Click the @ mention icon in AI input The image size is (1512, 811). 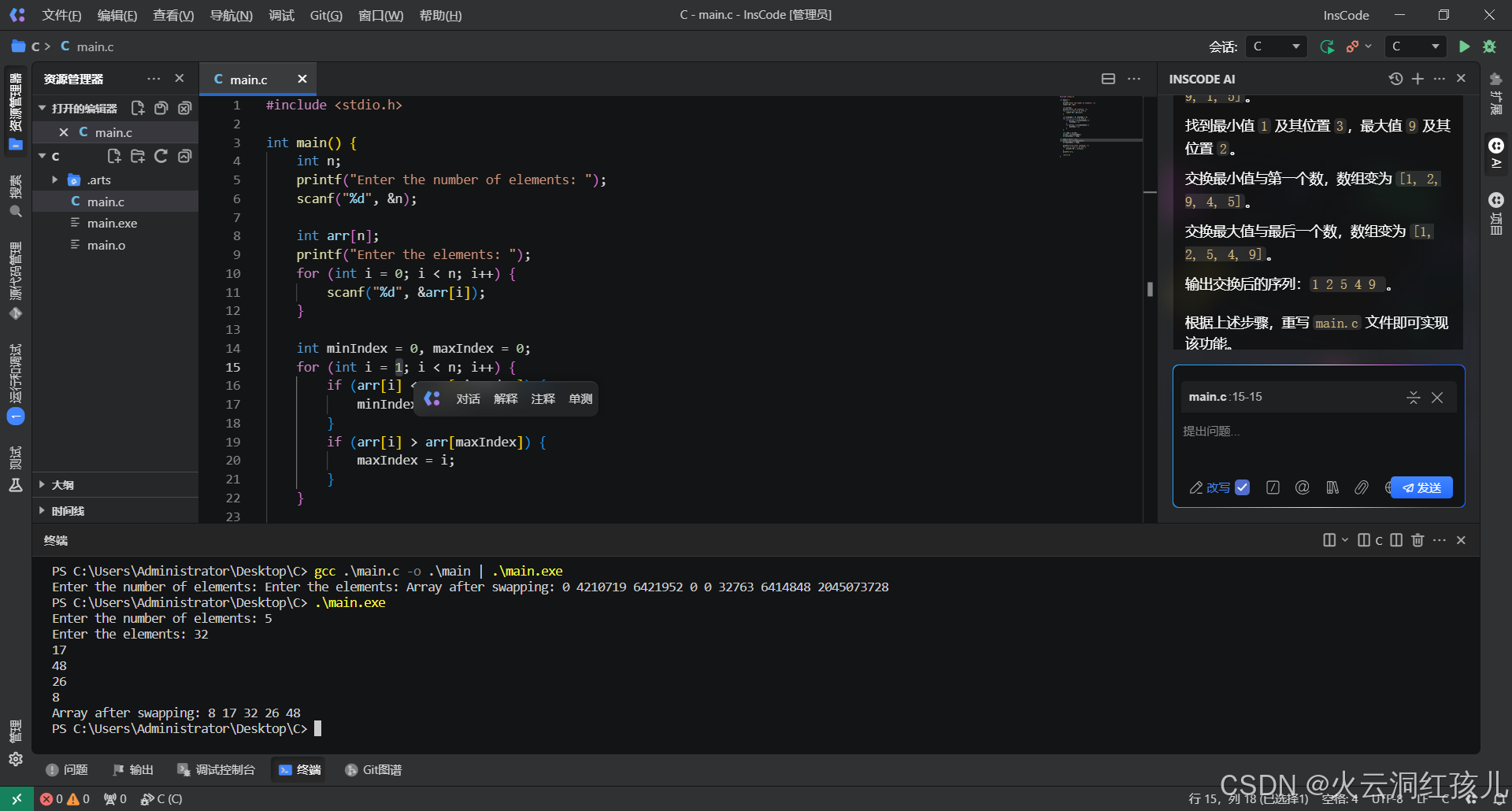pos(1303,487)
